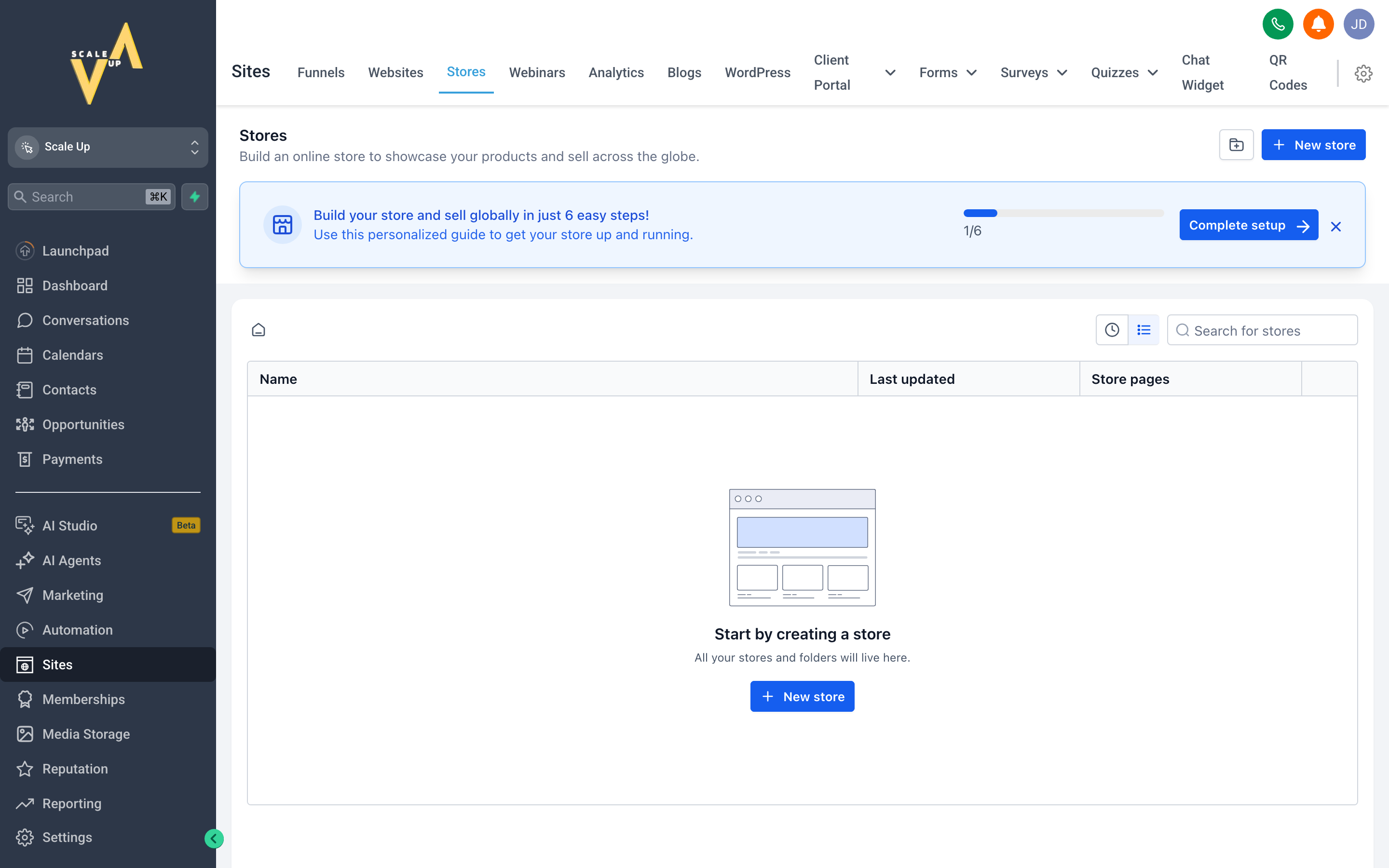
Task: Open the JD user avatar menu
Action: pos(1359,24)
